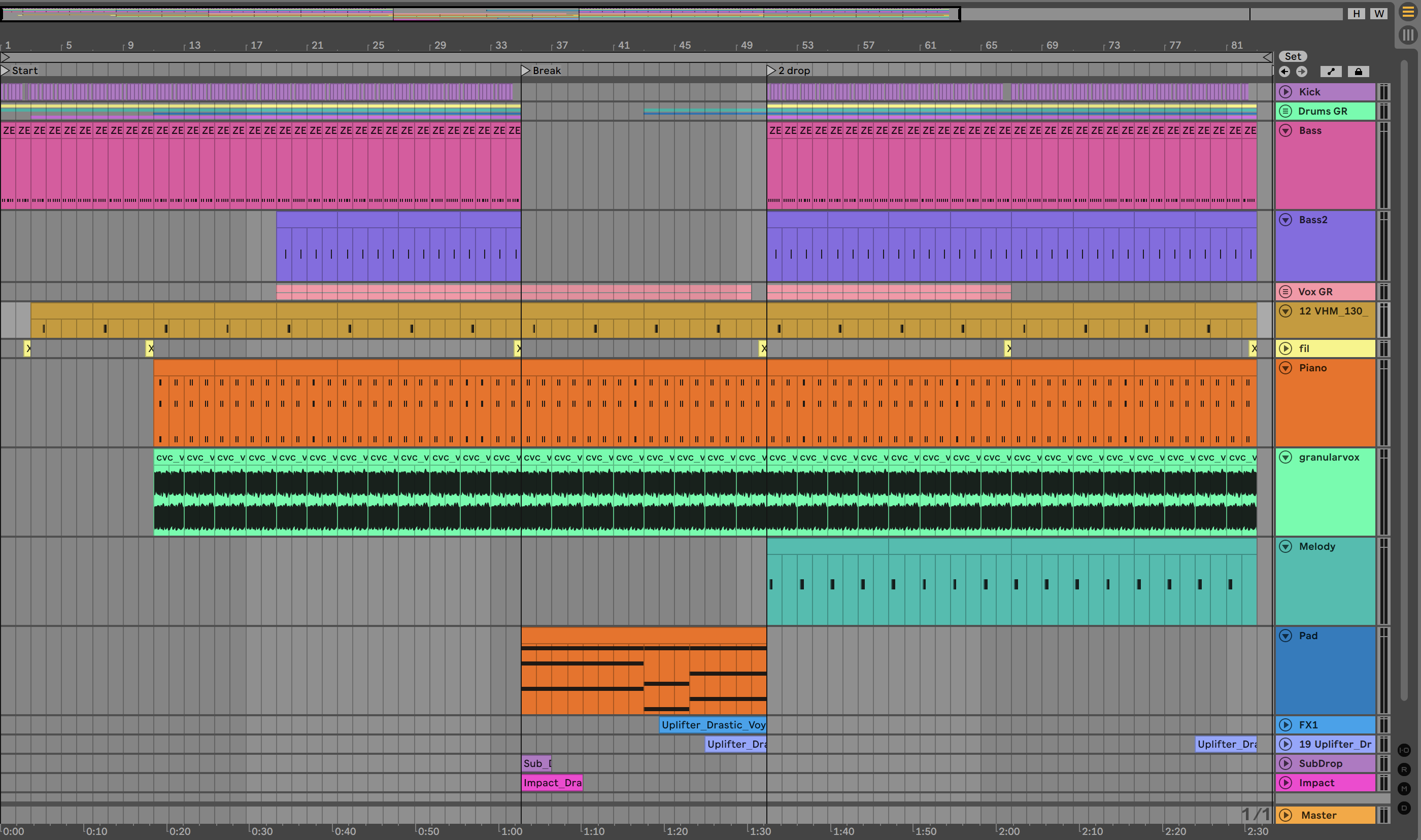Toggle Automation Mode button
The height and width of the screenshot is (840, 1421).
click(x=1331, y=72)
